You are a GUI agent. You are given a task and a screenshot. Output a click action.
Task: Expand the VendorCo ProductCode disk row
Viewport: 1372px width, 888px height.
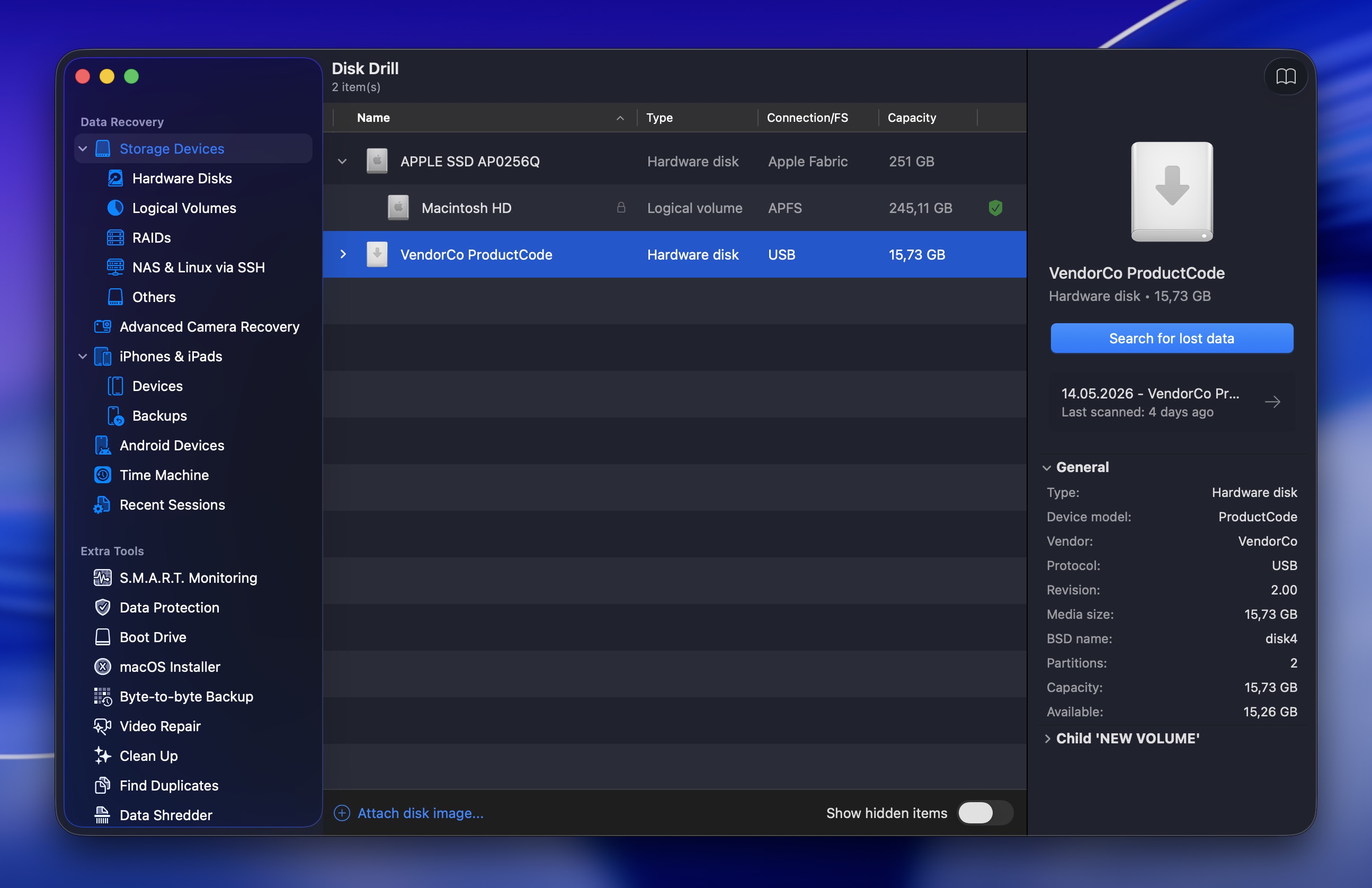click(x=343, y=254)
